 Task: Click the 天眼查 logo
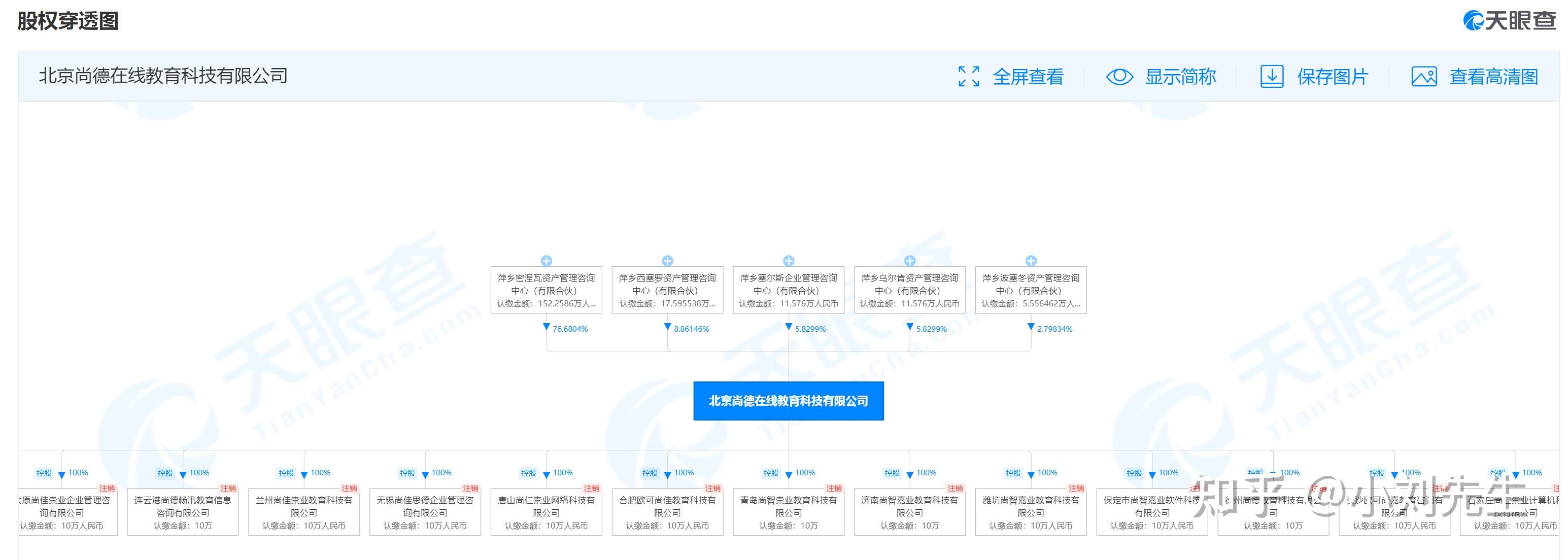[x=1510, y=21]
